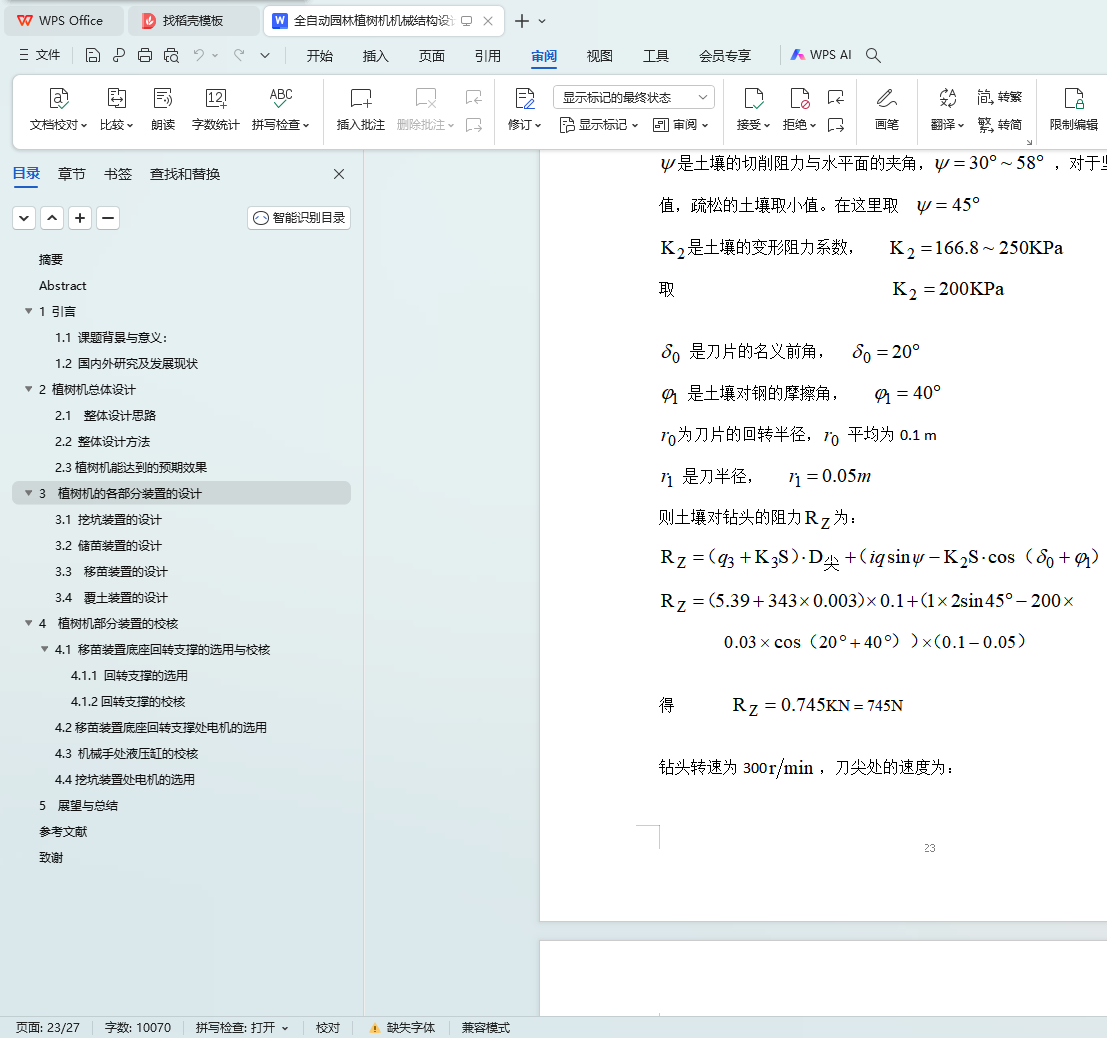
Task: Jump to next revision icon
Action: coord(836,125)
